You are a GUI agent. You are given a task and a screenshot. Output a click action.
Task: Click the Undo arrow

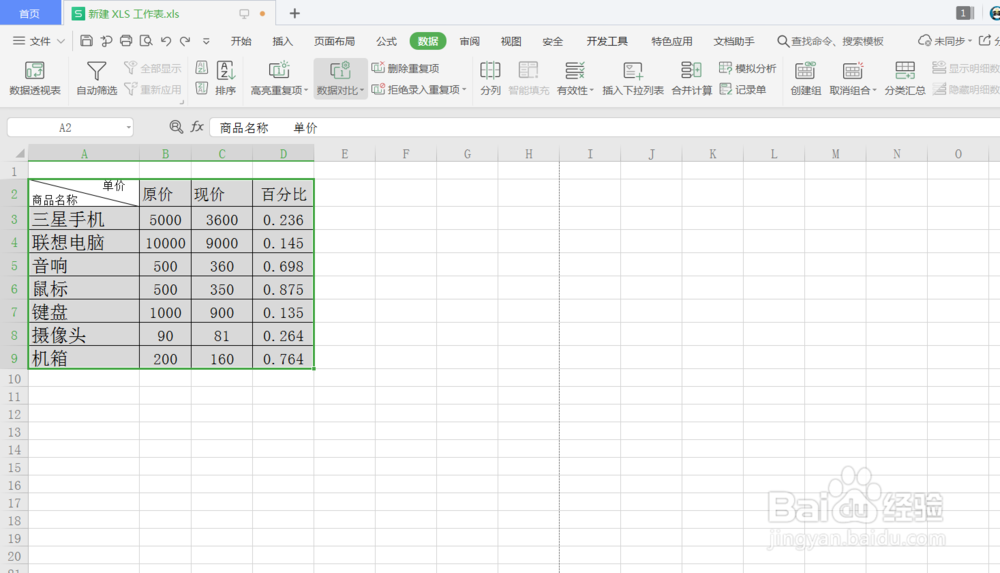point(166,41)
